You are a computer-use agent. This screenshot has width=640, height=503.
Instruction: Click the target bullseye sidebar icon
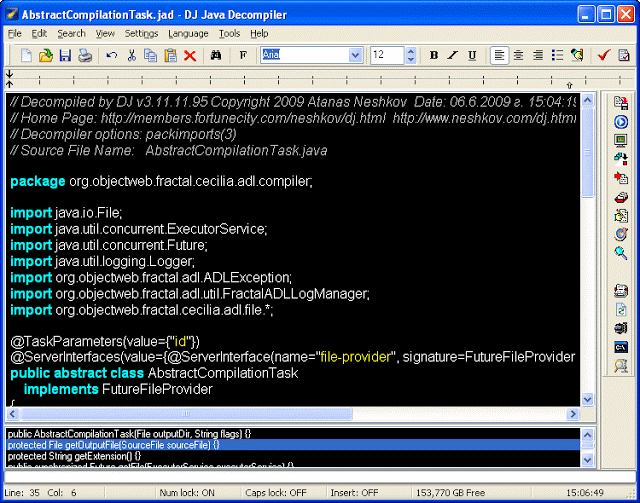point(621,234)
